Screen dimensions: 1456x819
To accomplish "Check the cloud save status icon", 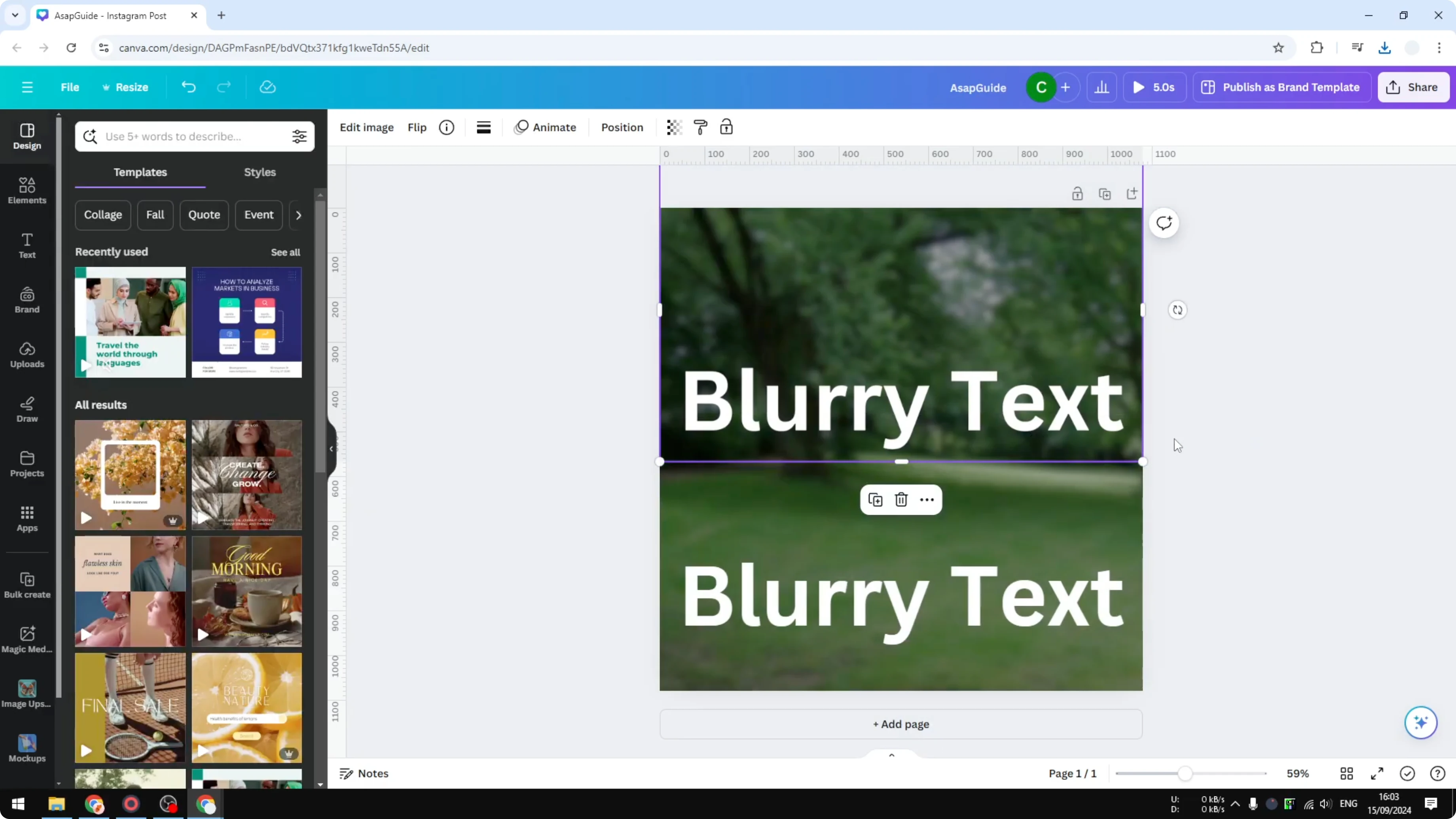I will click(267, 87).
